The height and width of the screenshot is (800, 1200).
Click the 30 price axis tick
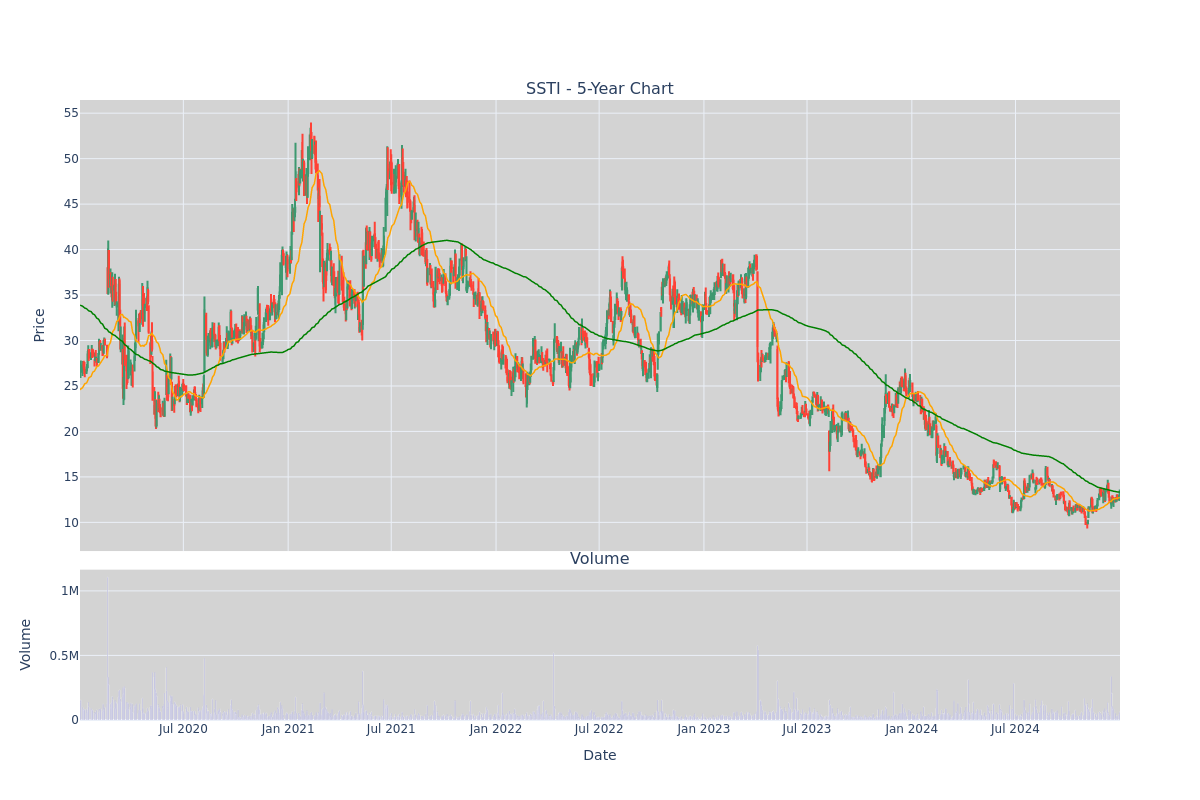[71, 340]
